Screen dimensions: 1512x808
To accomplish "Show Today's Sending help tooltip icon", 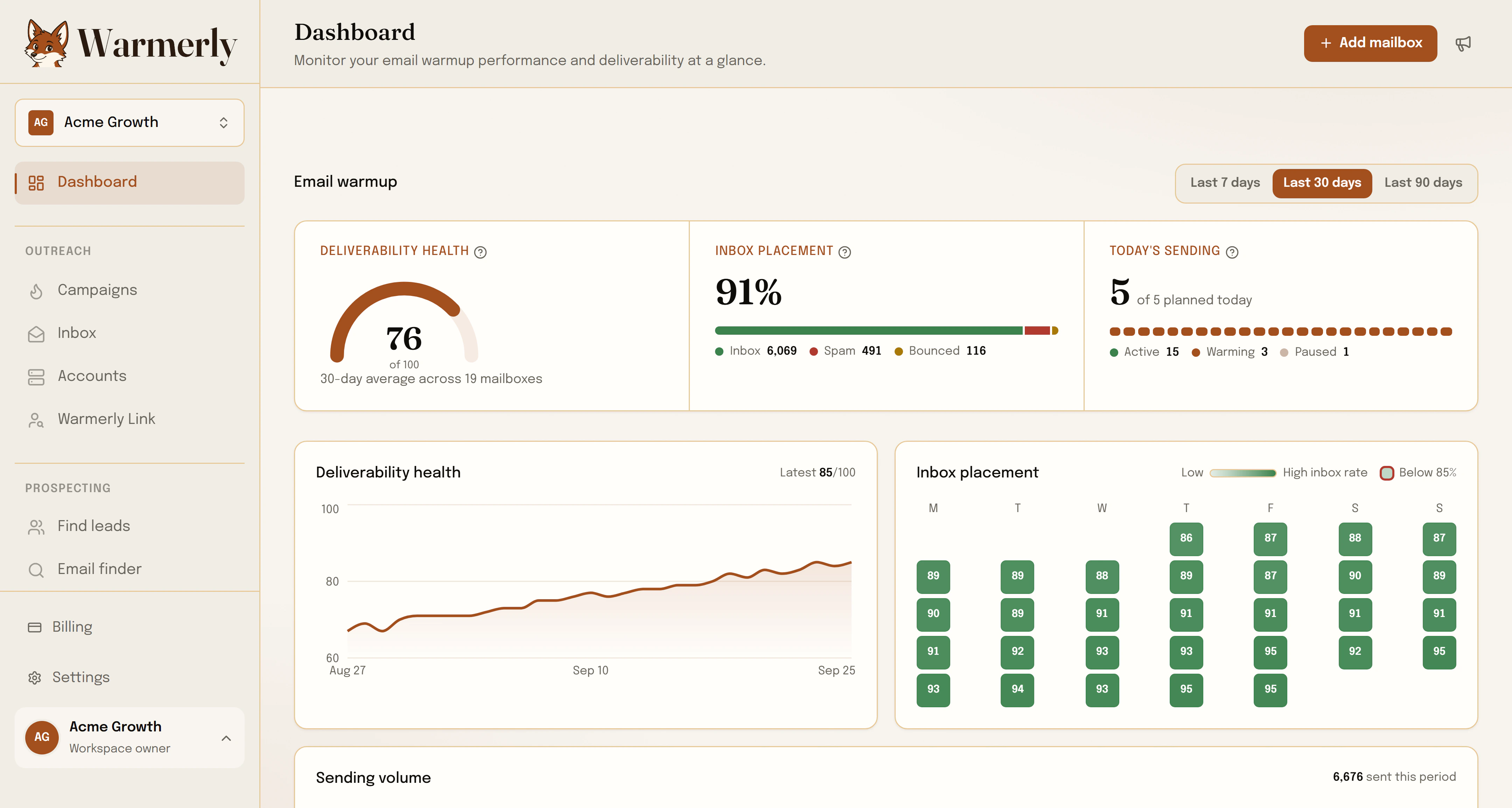I will point(1232,252).
